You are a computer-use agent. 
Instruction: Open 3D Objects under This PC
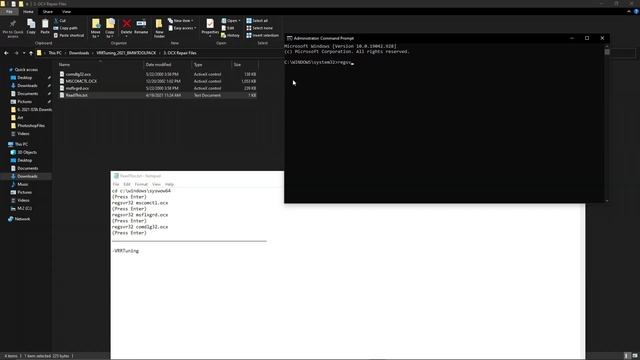(27, 152)
